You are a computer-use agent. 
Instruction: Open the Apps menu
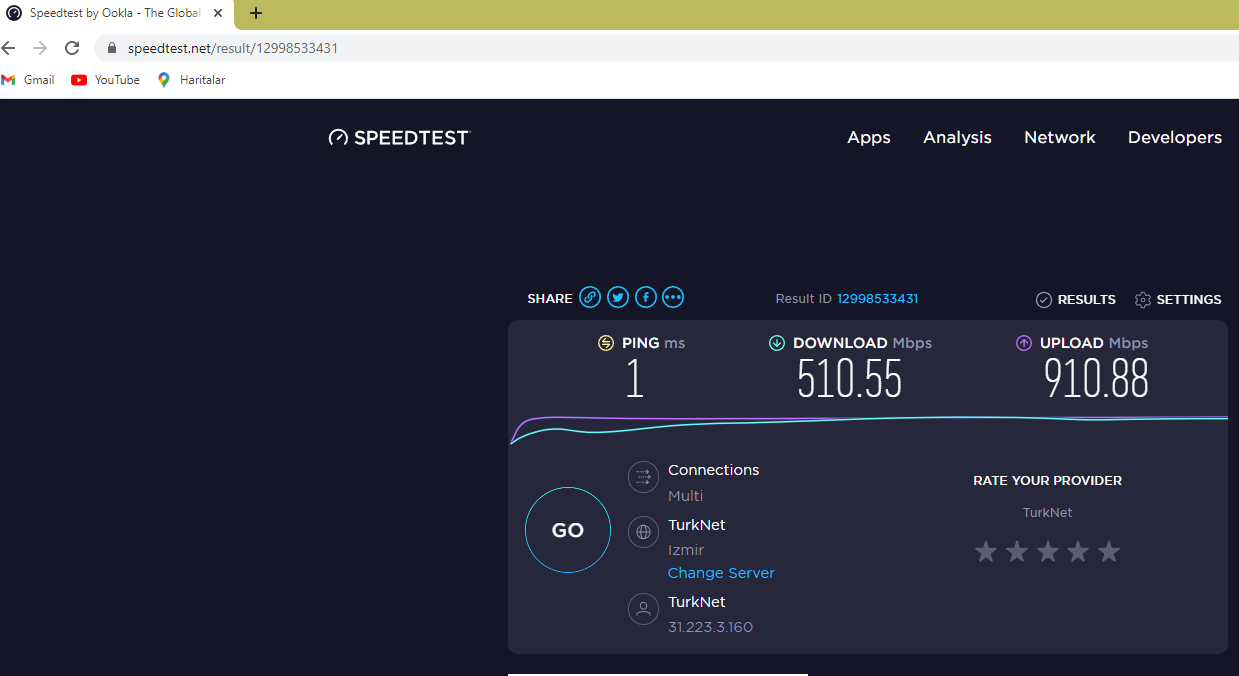[x=869, y=138]
